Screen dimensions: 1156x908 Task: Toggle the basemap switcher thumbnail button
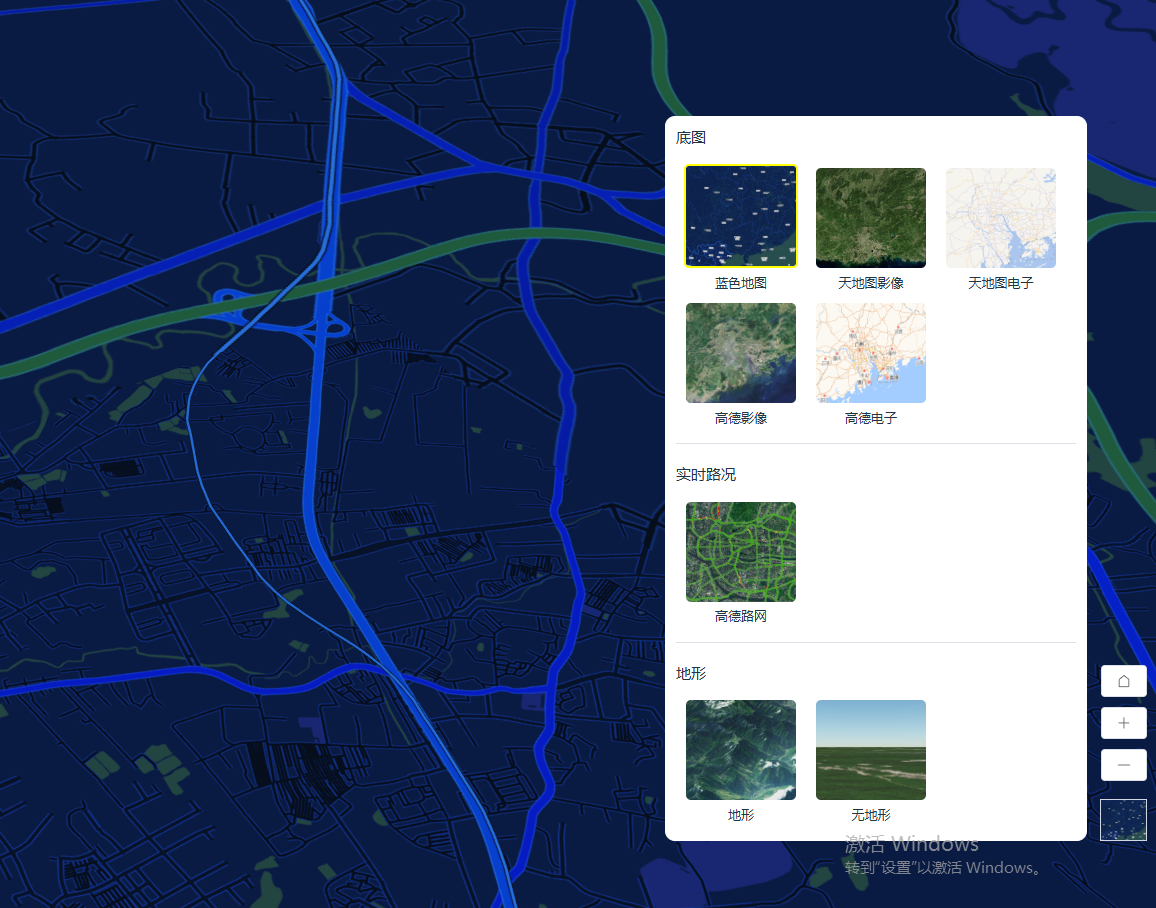pos(1123,820)
